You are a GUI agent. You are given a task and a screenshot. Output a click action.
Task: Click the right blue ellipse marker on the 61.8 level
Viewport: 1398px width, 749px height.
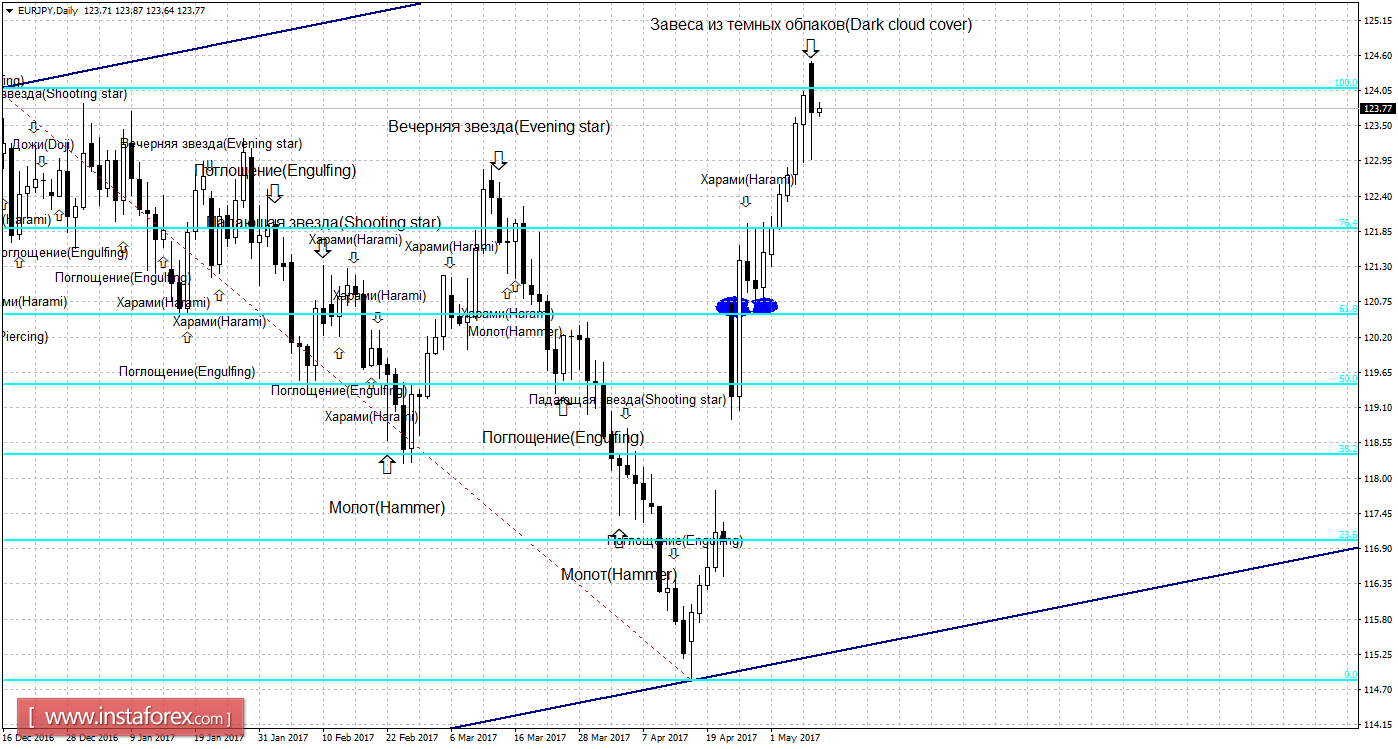tap(764, 306)
